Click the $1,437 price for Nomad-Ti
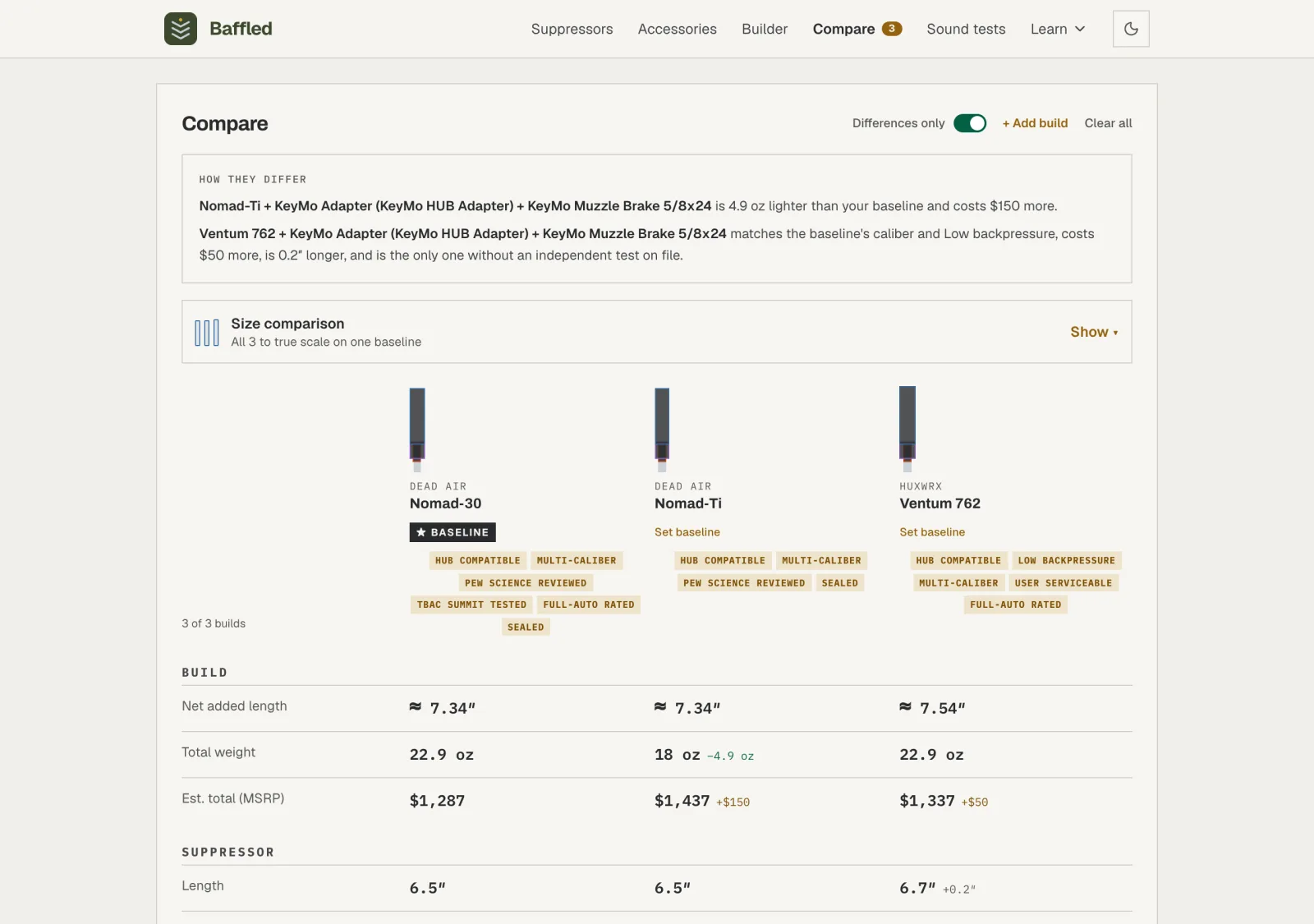This screenshot has width=1314, height=924. [682, 801]
